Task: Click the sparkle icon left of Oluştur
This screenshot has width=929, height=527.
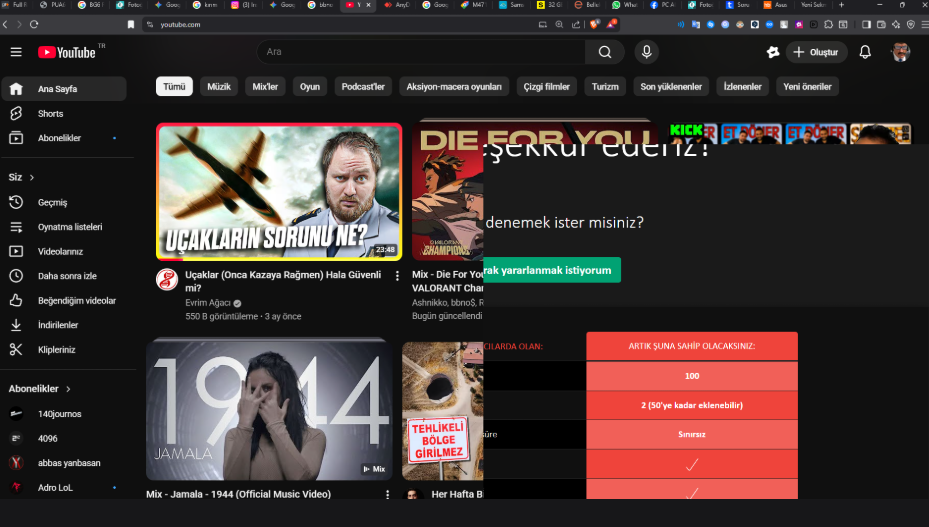Action: coord(773,52)
